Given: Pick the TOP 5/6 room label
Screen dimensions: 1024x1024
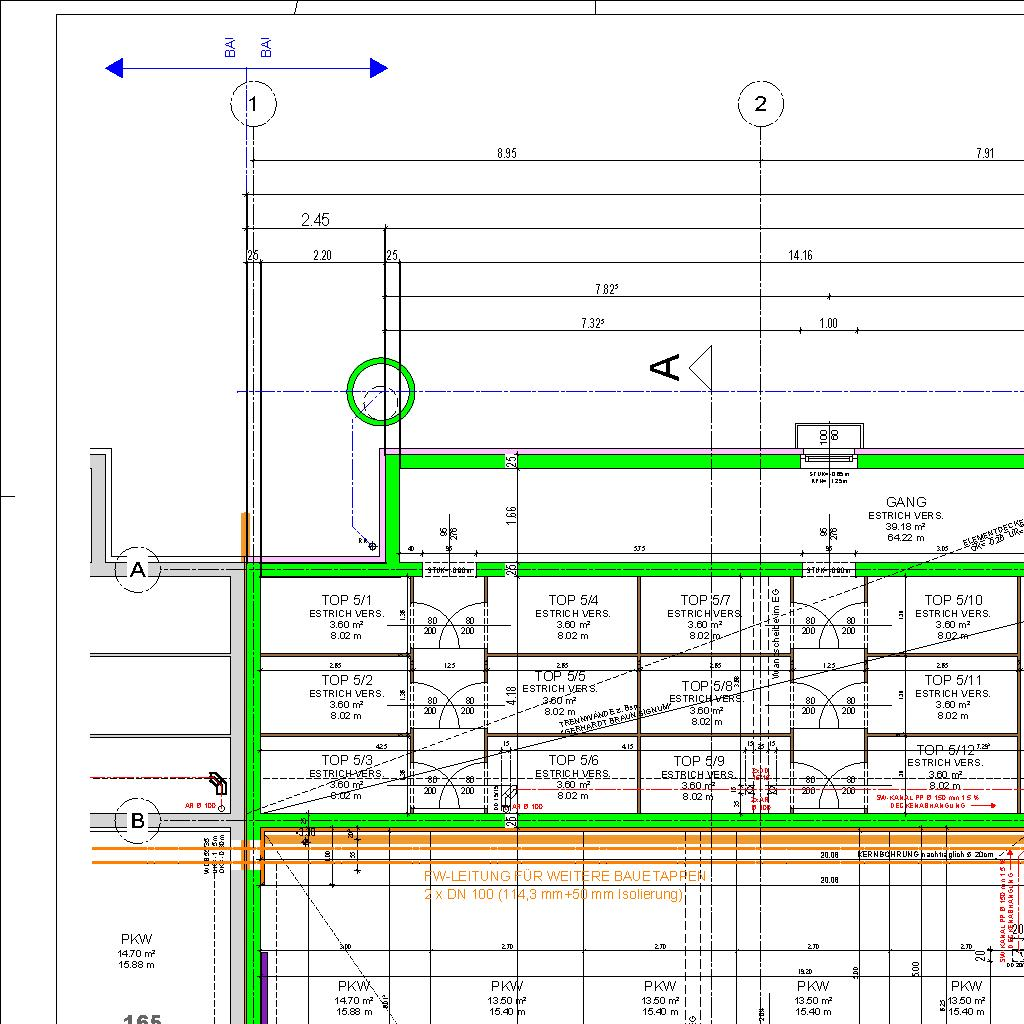Looking at the screenshot, I should point(573,761).
